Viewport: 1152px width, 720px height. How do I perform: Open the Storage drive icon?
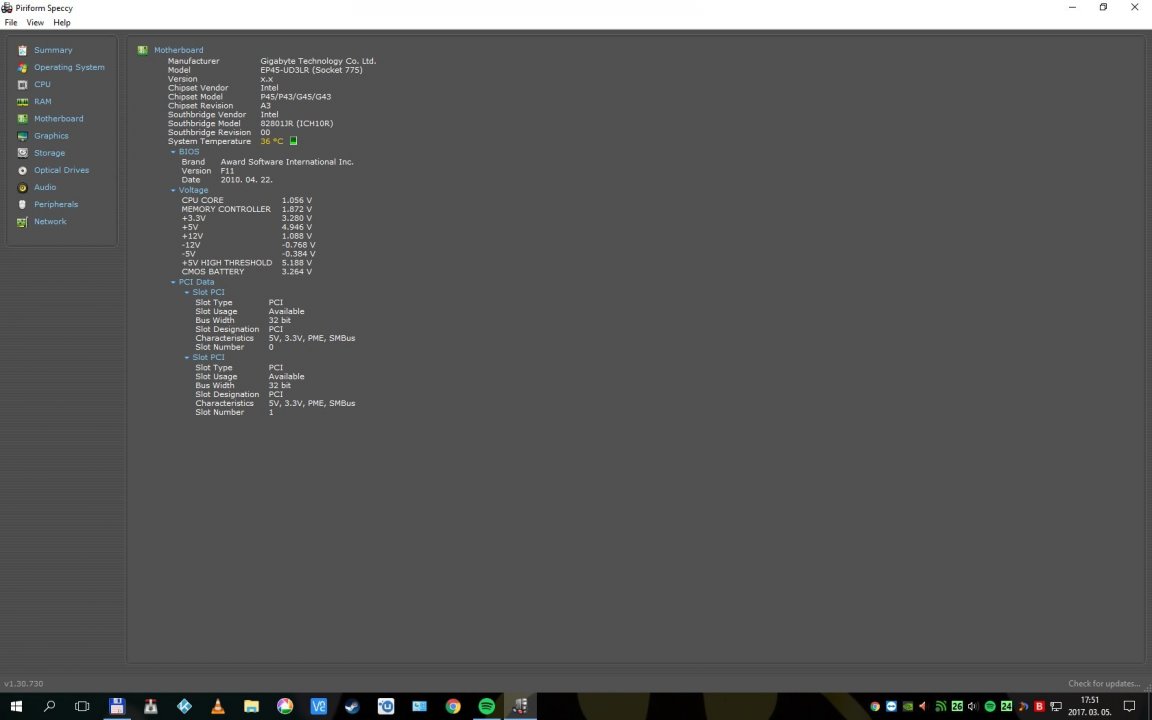click(x=22, y=153)
